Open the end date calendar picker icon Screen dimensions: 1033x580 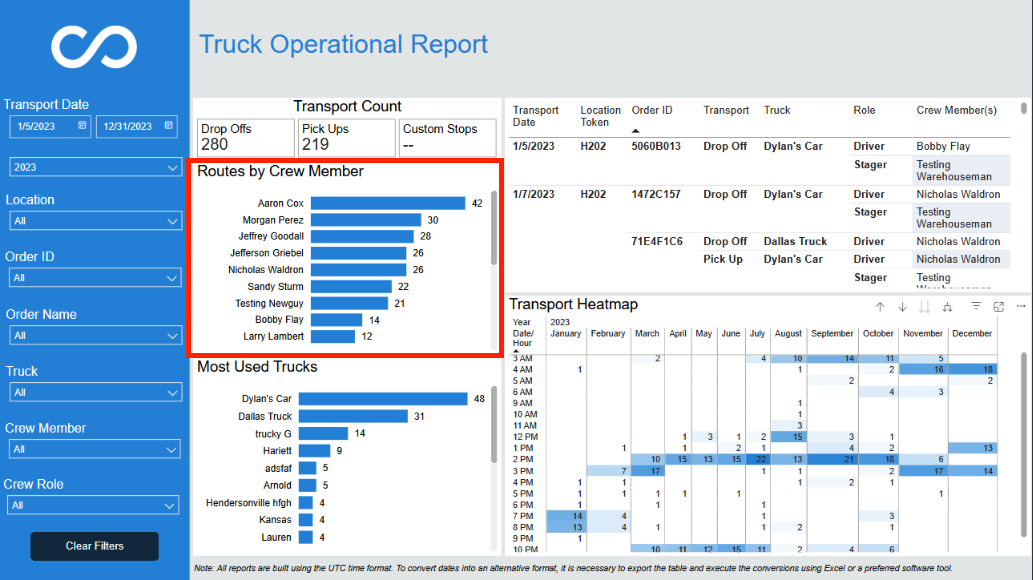(169, 125)
